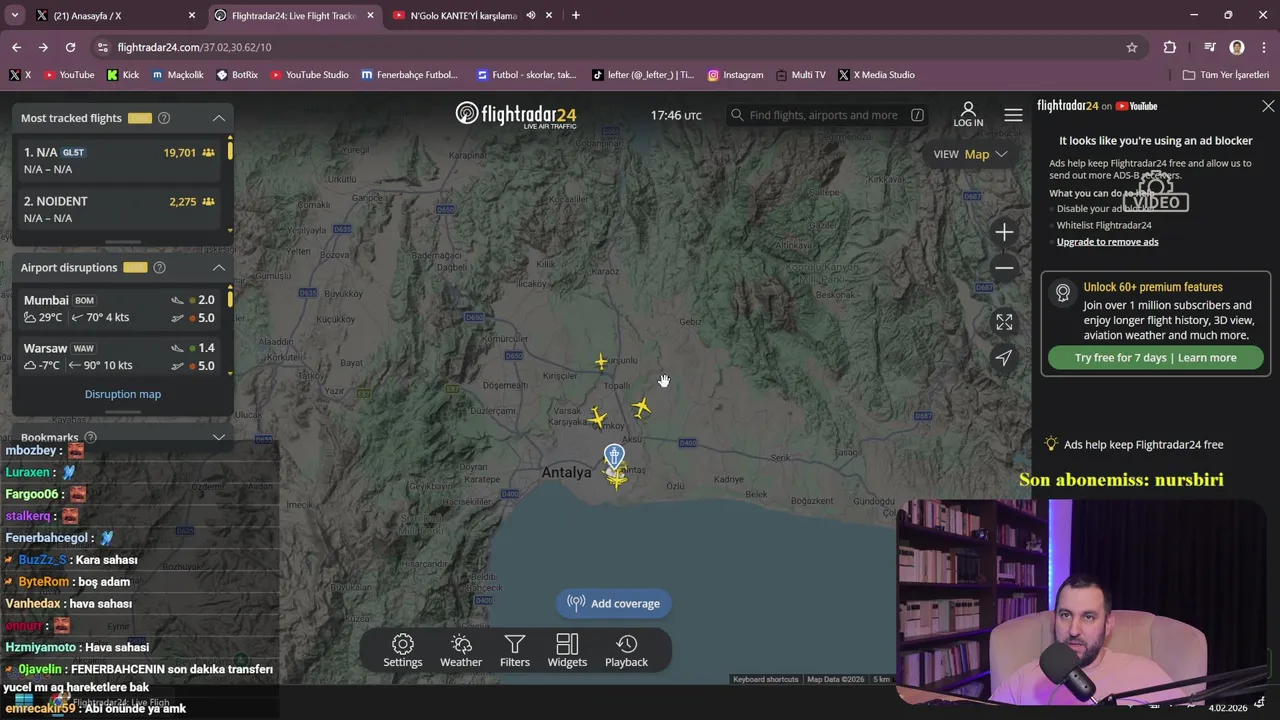The image size is (1280, 720).
Task: Click the Antalya airport pin marker
Action: coord(614,457)
